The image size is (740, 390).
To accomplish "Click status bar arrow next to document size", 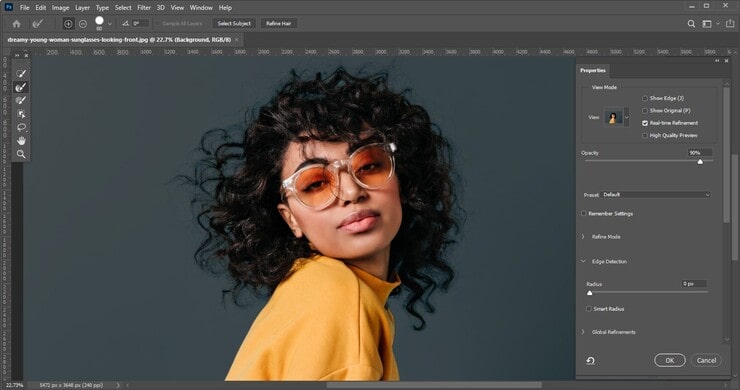I will pyautogui.click(x=118, y=385).
